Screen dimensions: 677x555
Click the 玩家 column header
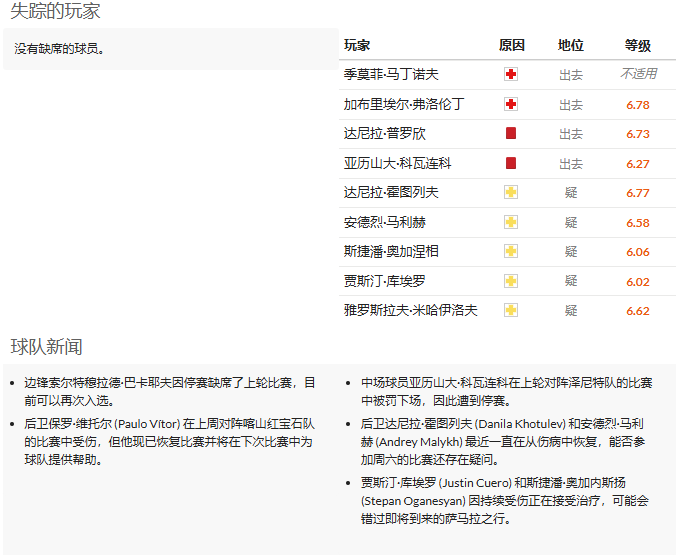[x=357, y=45]
